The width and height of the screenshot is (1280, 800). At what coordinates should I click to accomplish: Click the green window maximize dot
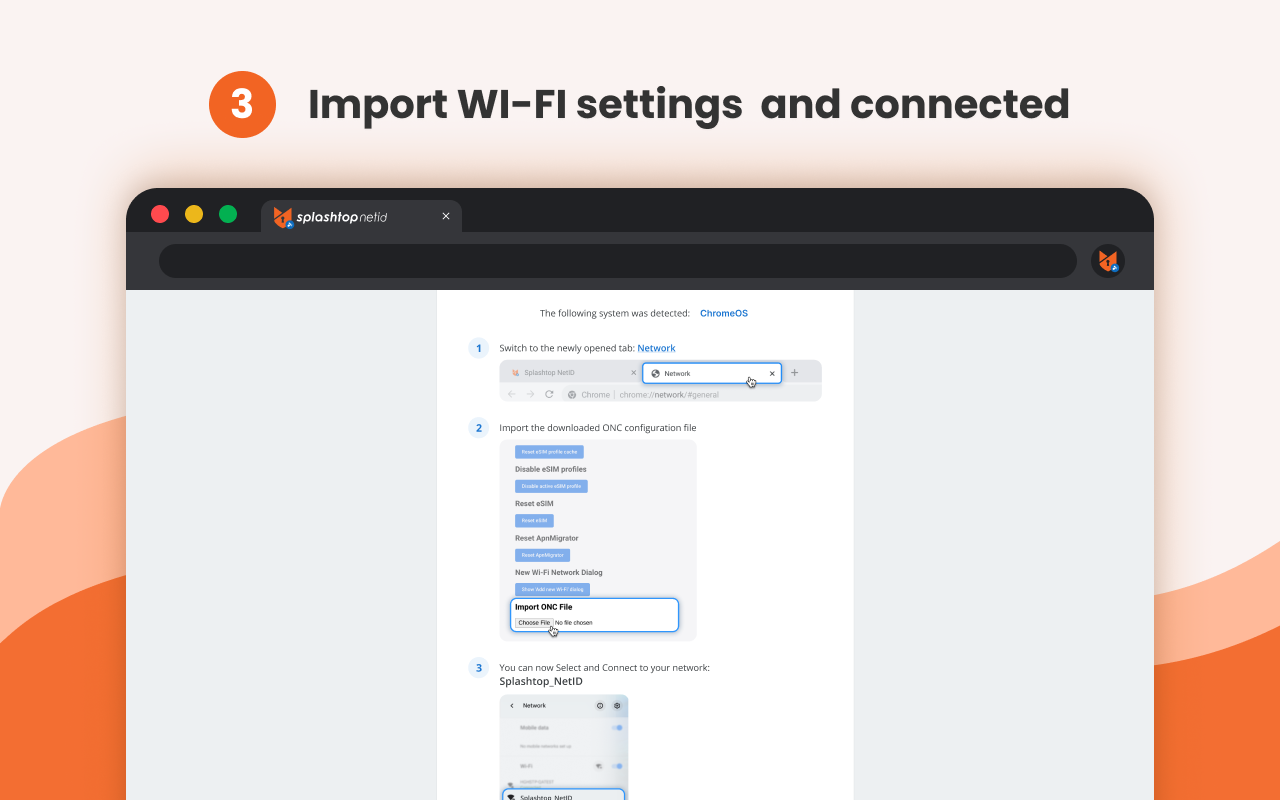click(228, 214)
